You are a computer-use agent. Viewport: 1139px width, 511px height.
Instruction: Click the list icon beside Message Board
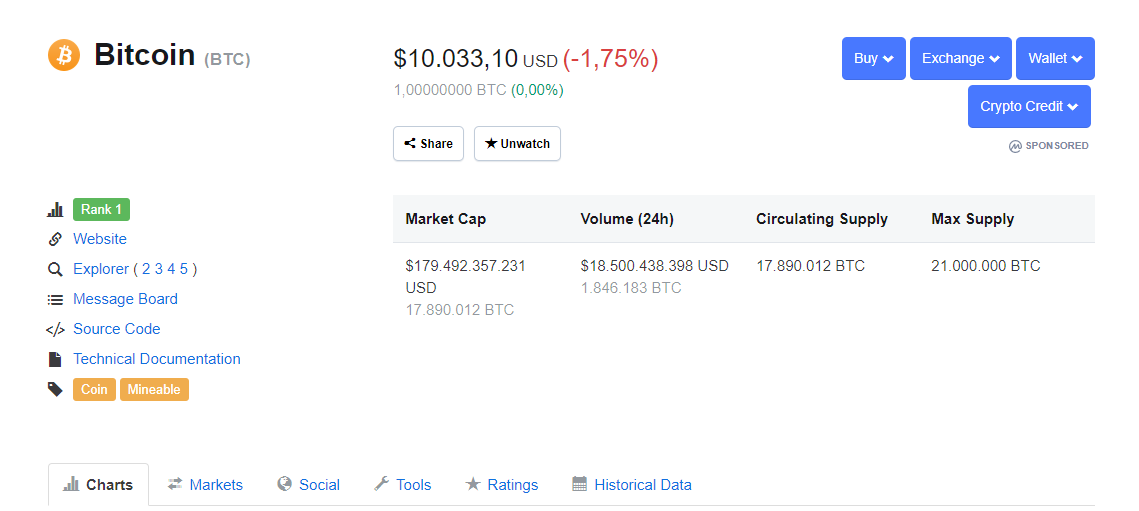click(x=55, y=299)
